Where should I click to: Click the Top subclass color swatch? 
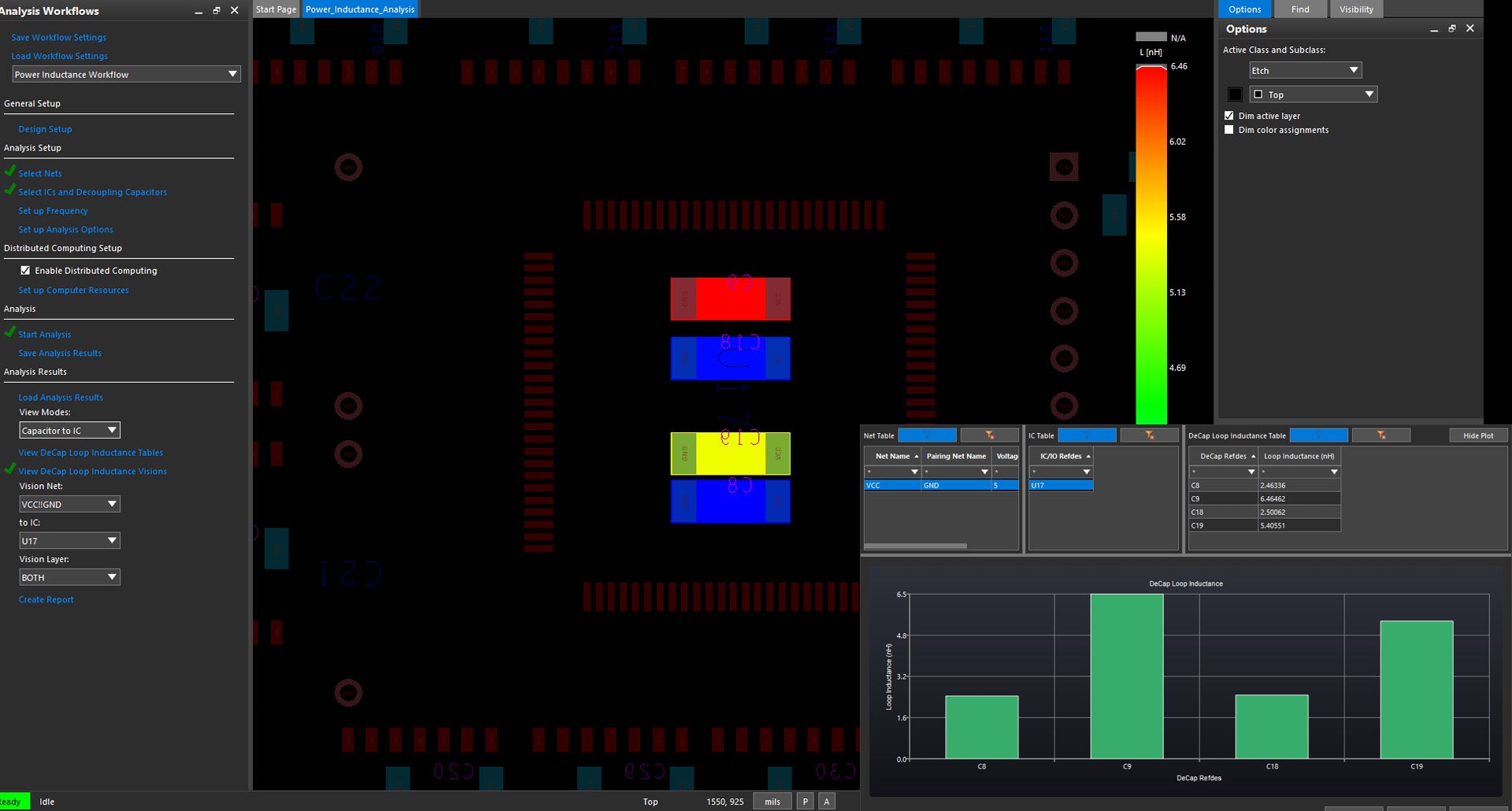point(1235,94)
